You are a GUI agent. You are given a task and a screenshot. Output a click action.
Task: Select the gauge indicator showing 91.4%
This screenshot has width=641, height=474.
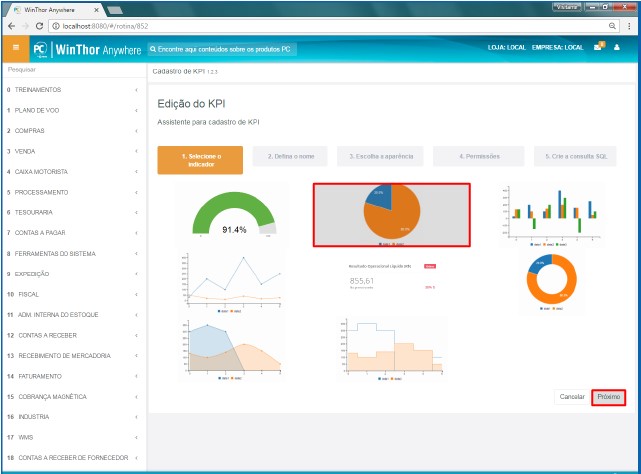click(x=234, y=214)
